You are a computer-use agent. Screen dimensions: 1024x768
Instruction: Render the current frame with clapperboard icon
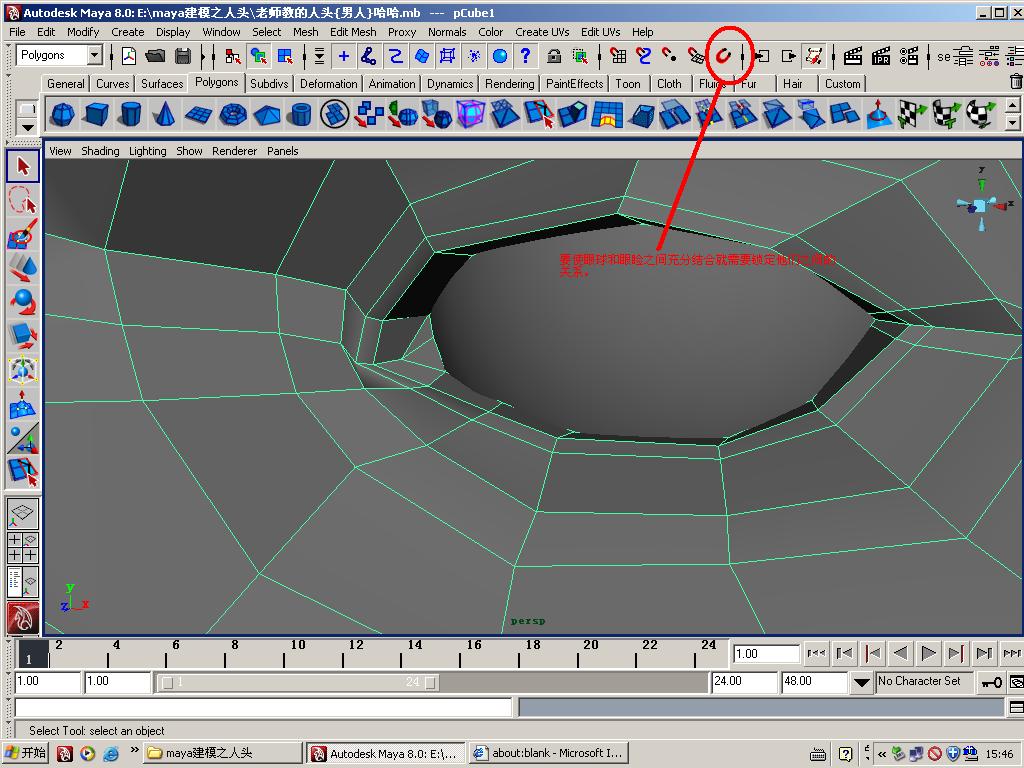click(853, 56)
